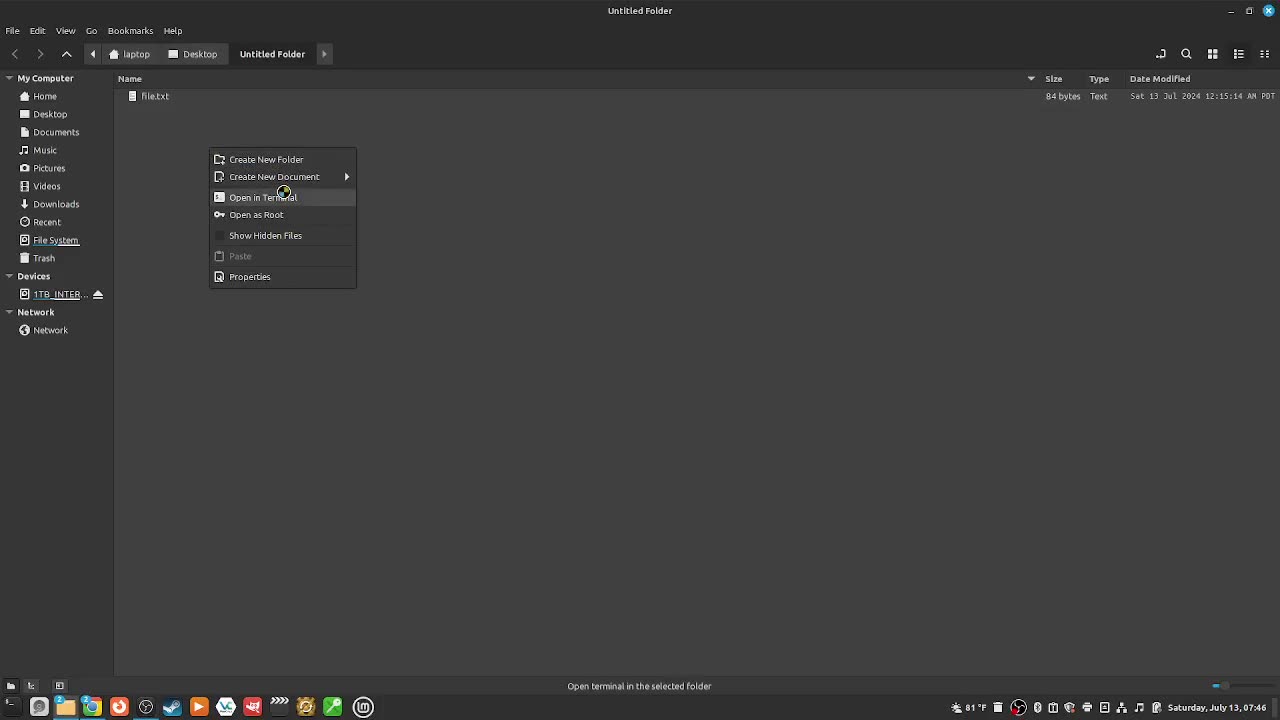
Task: Go up to the parent folder
Action: pyautogui.click(x=66, y=54)
